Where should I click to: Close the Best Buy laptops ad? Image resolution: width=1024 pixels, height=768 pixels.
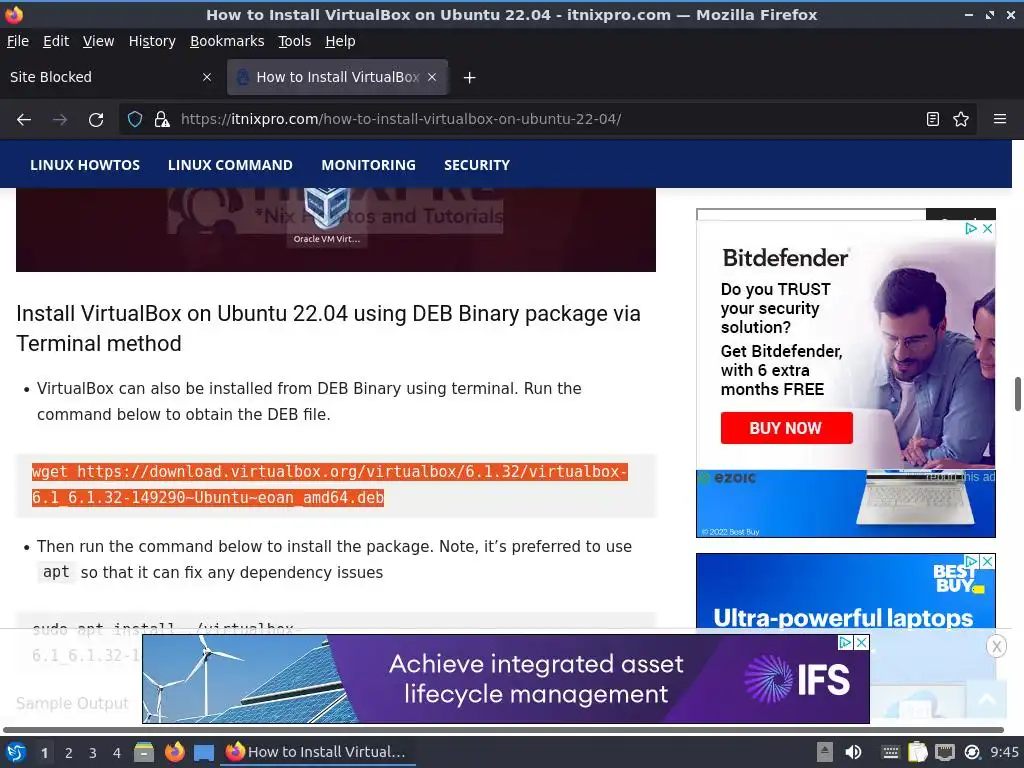pyautogui.click(x=987, y=562)
